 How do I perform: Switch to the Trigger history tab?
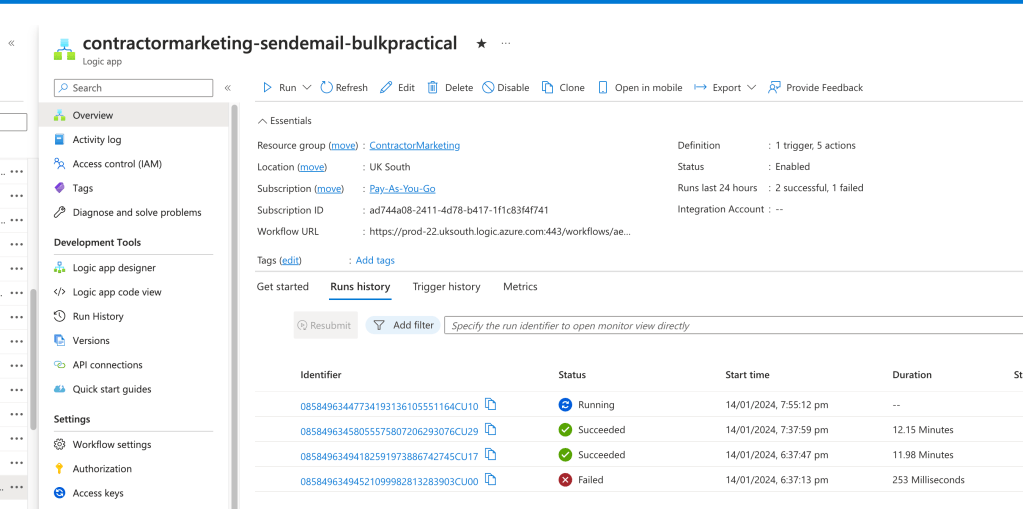click(446, 286)
